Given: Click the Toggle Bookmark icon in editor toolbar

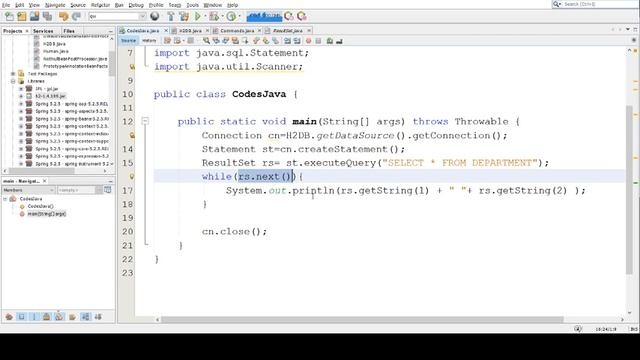Looking at the screenshot, I should click(275, 41).
